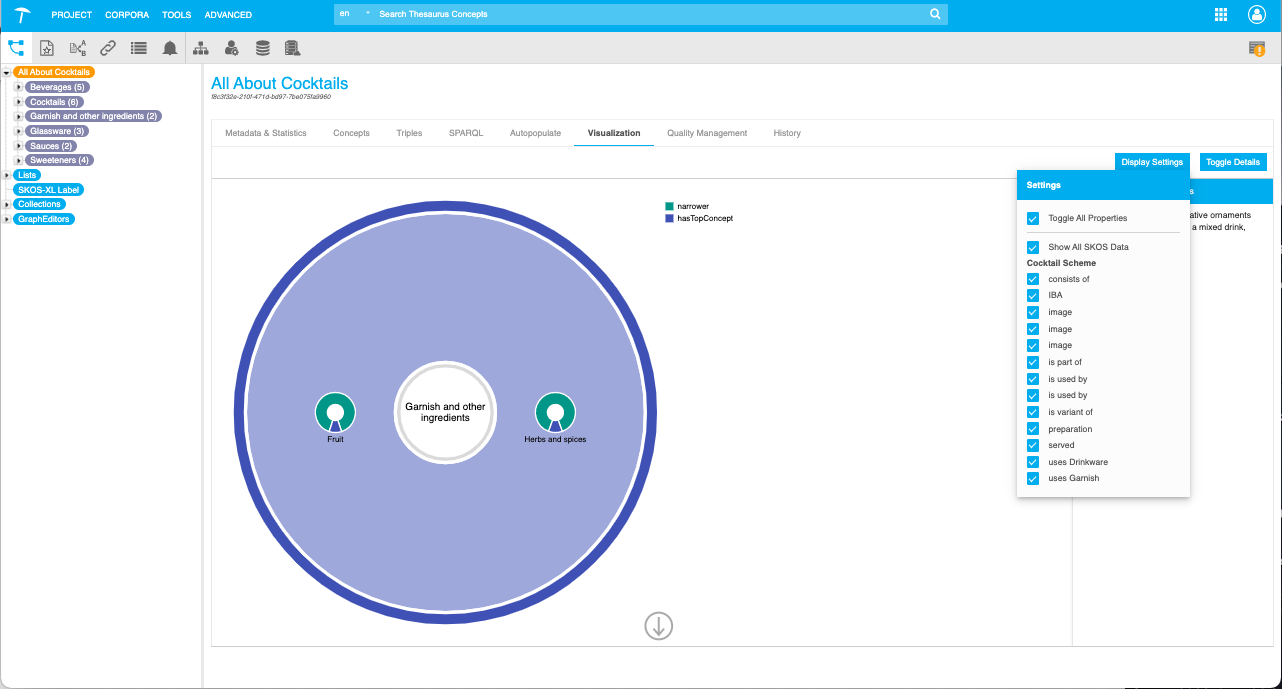The height and width of the screenshot is (689, 1282).
Task: Click the warning notes icon with exclamation
Action: 1257,49
